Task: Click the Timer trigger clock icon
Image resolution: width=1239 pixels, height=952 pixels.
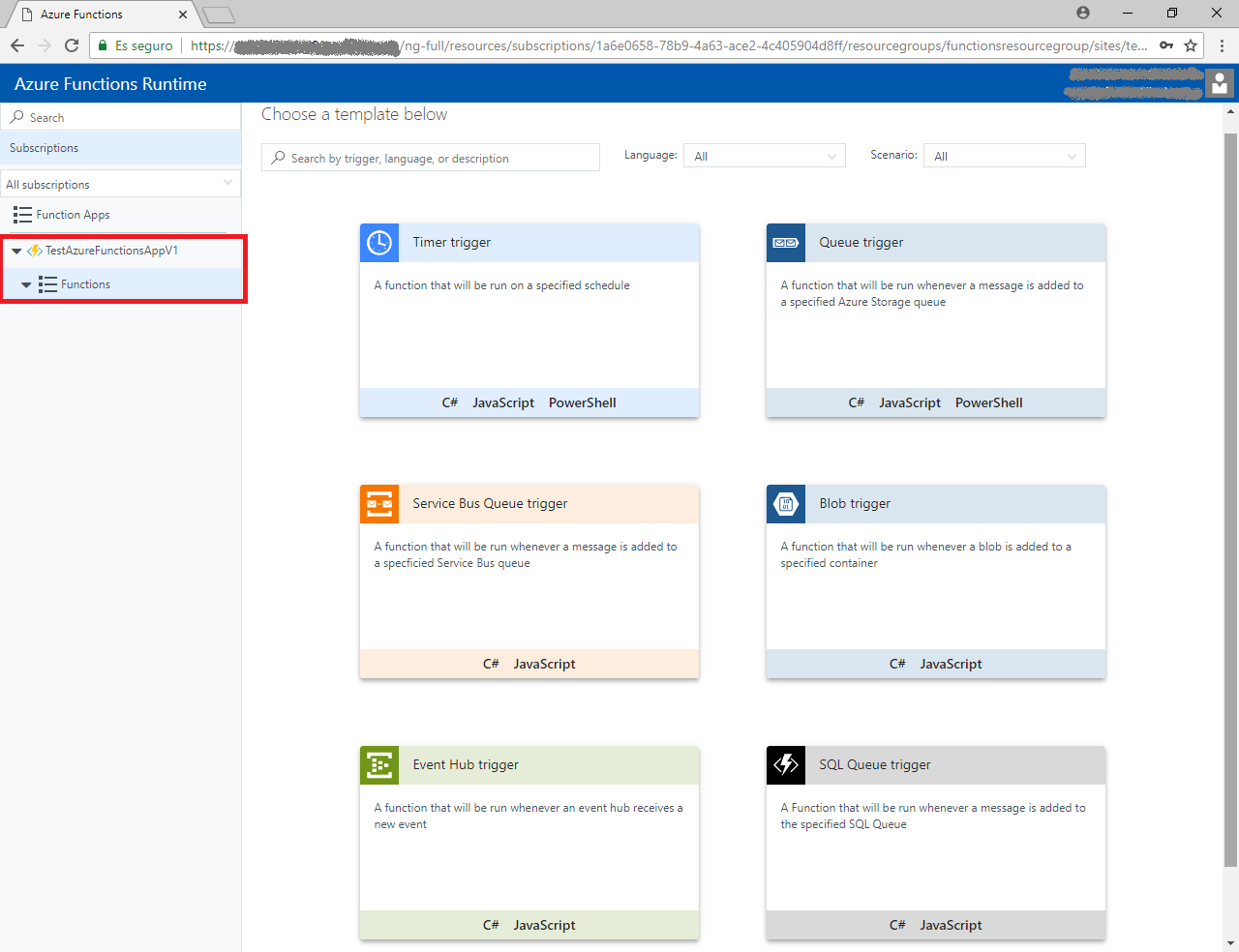Action: [x=379, y=243]
